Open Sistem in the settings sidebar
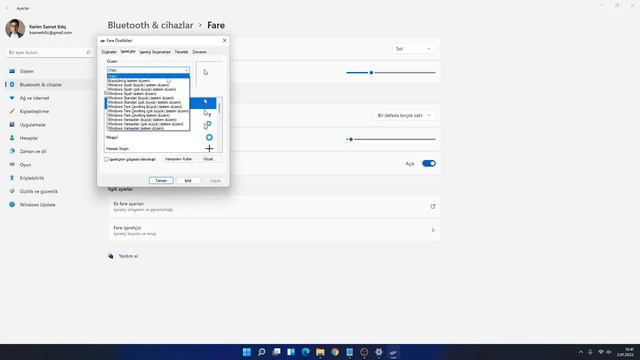 coord(49,71)
